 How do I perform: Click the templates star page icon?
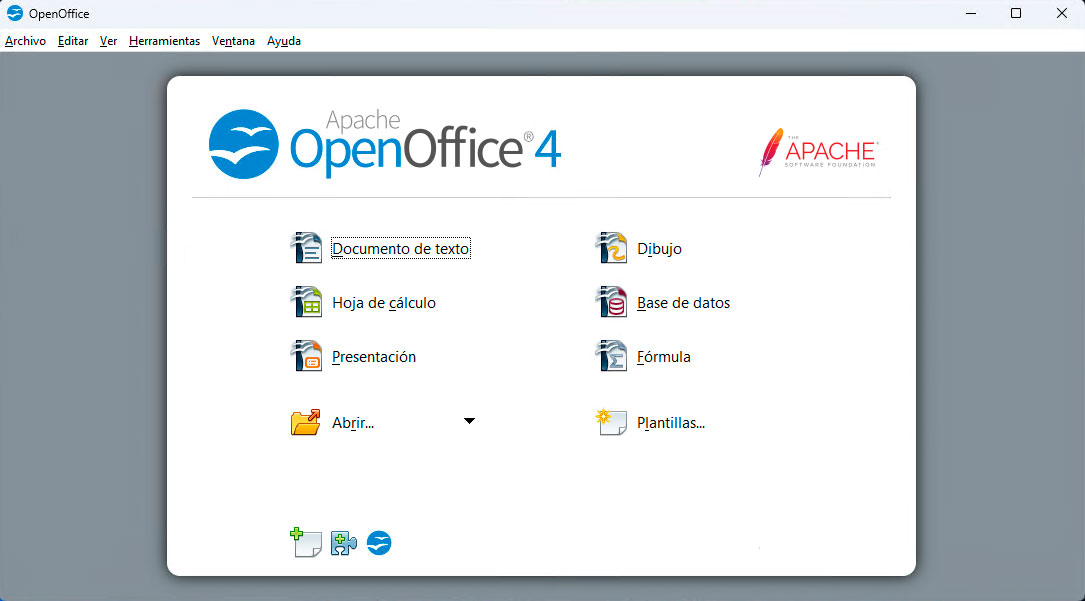611,422
